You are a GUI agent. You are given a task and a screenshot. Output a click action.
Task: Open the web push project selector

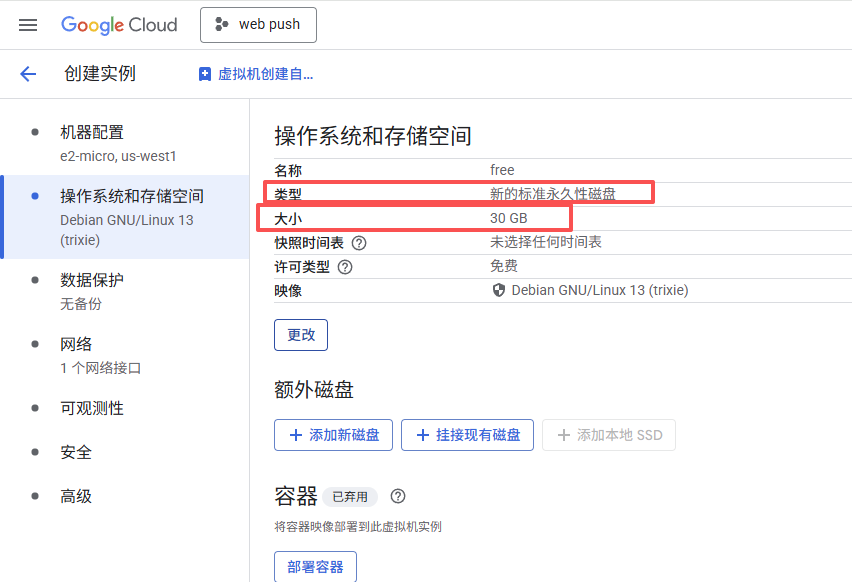coord(258,25)
